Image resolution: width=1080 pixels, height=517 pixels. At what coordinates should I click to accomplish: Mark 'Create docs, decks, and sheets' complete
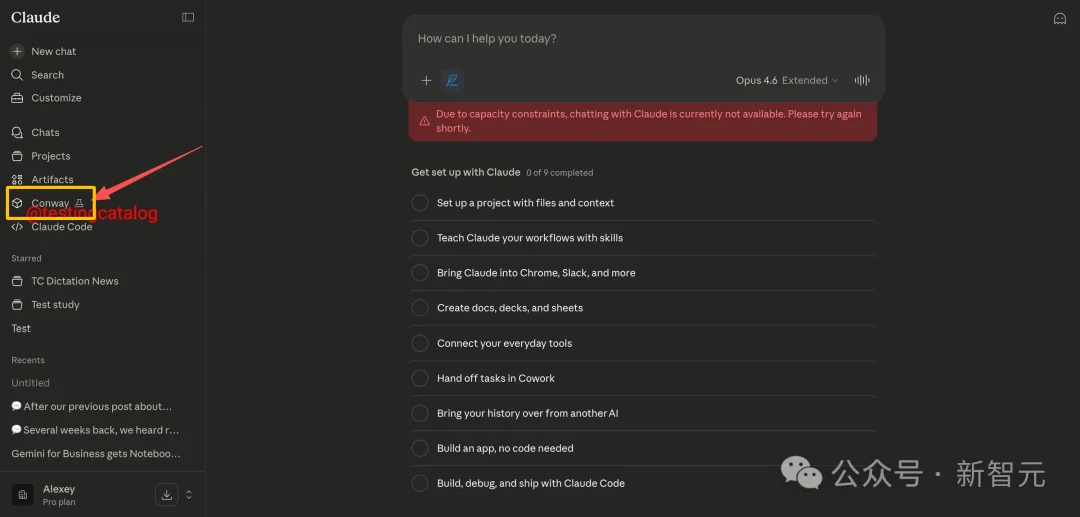(x=420, y=308)
